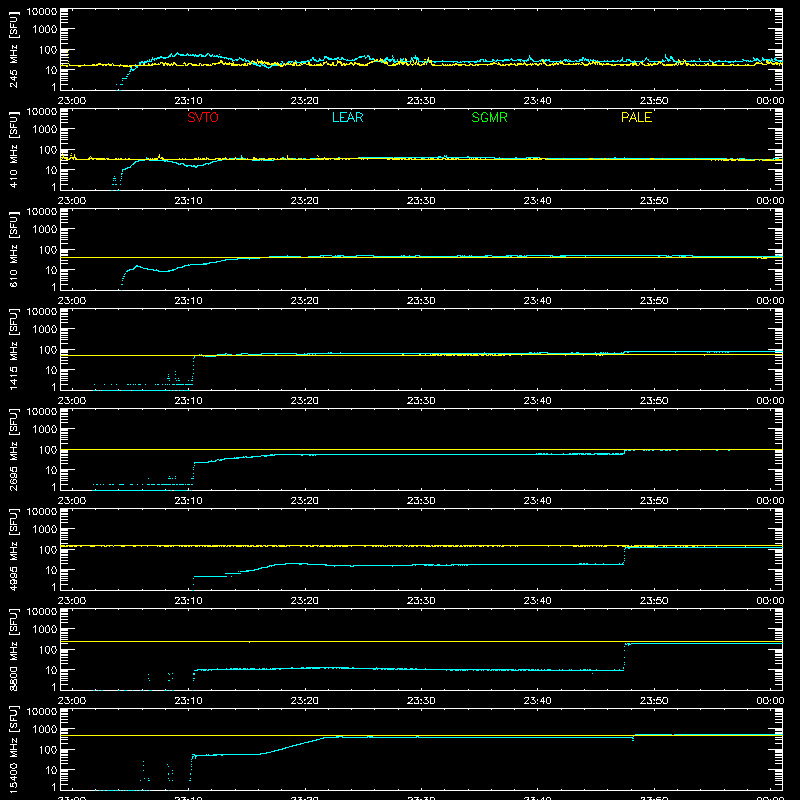Select the 610 MHz [SFU] axis label

tap(14, 249)
